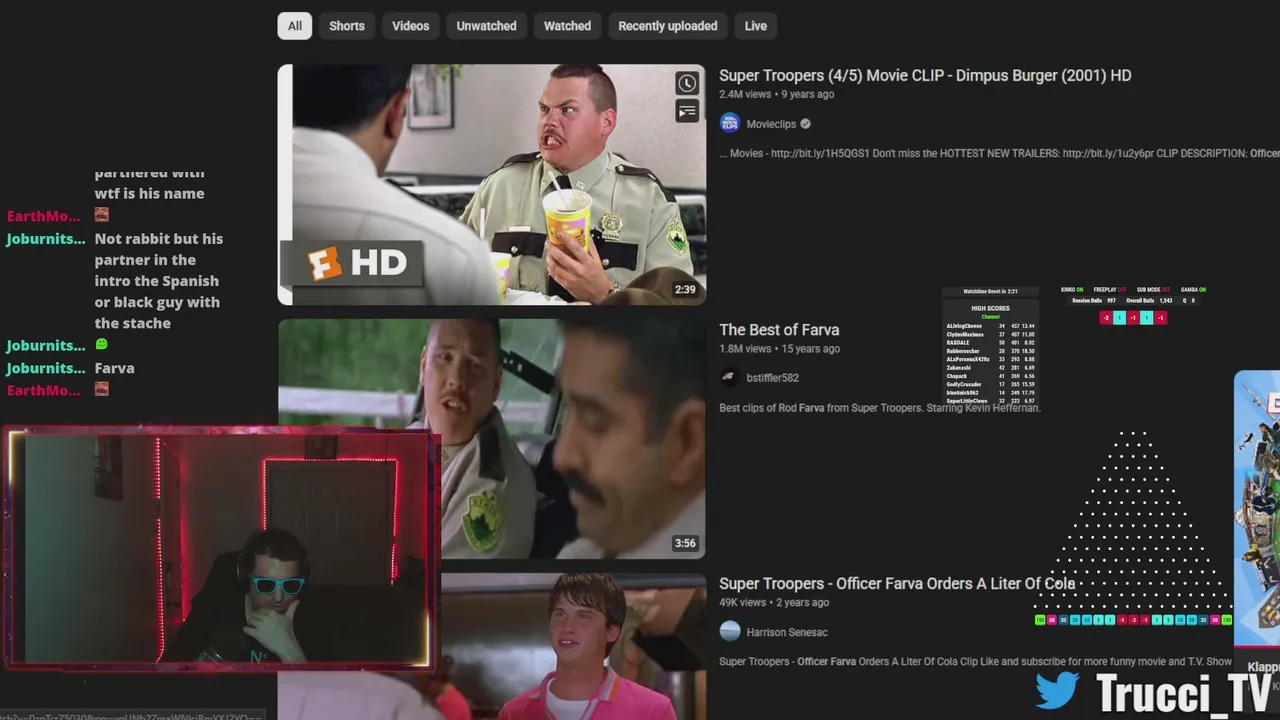The width and height of the screenshot is (1280, 720).
Task: Choose the Recently uploaded chip
Action: (667, 26)
